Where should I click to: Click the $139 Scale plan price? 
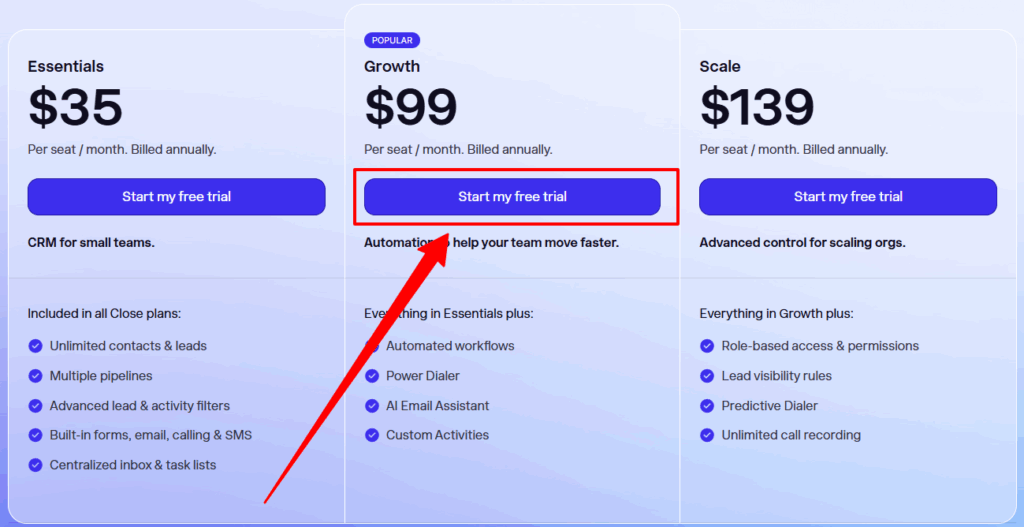(x=757, y=107)
